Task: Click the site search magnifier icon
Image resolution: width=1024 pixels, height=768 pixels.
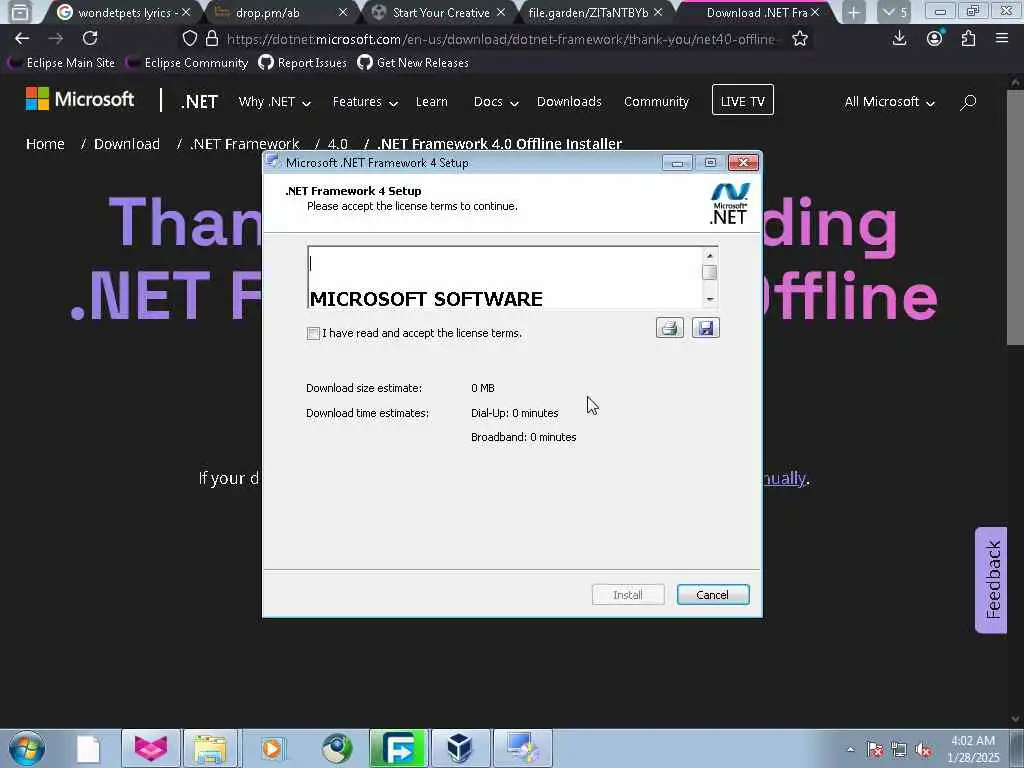Action: (x=968, y=102)
